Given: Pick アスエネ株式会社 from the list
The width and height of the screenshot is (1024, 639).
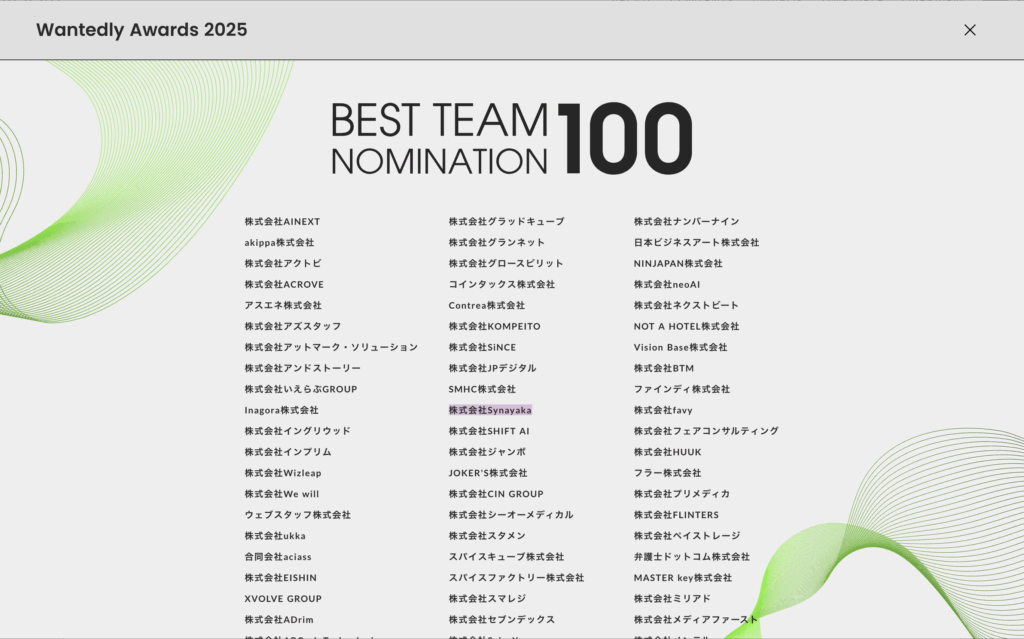Looking at the screenshot, I should tap(283, 305).
